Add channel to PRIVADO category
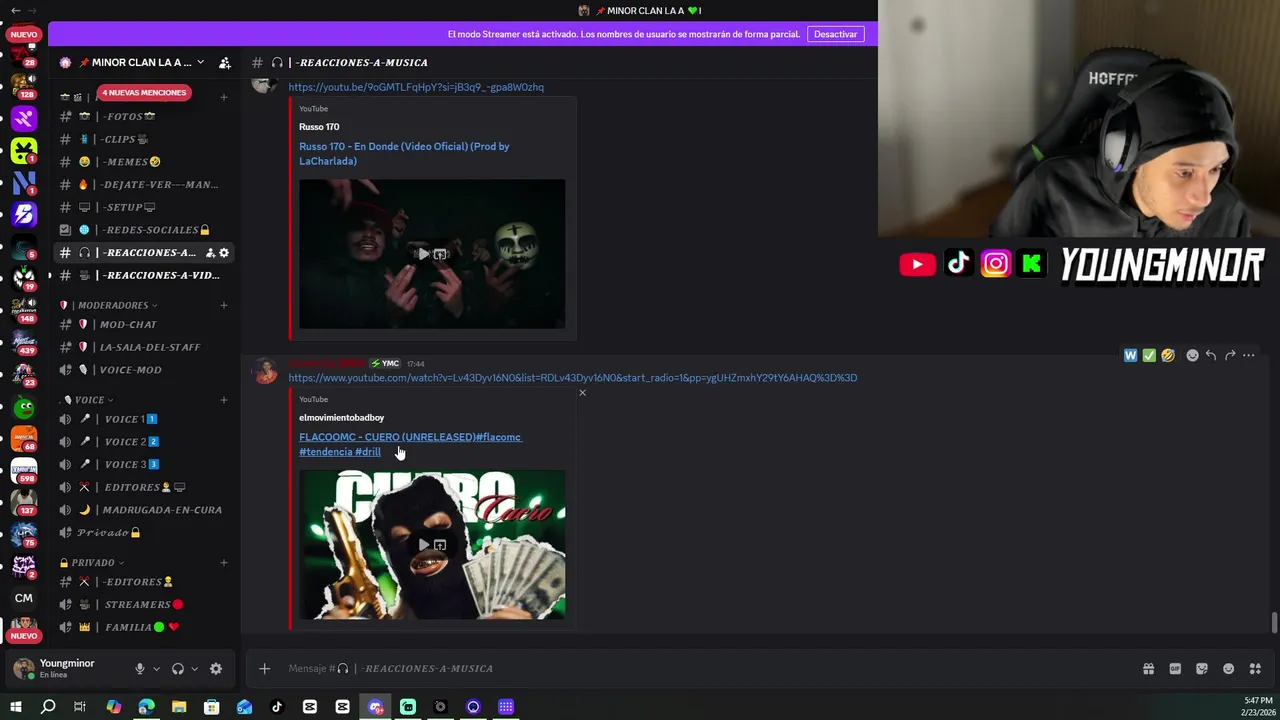This screenshot has width=1280, height=720. tap(224, 563)
